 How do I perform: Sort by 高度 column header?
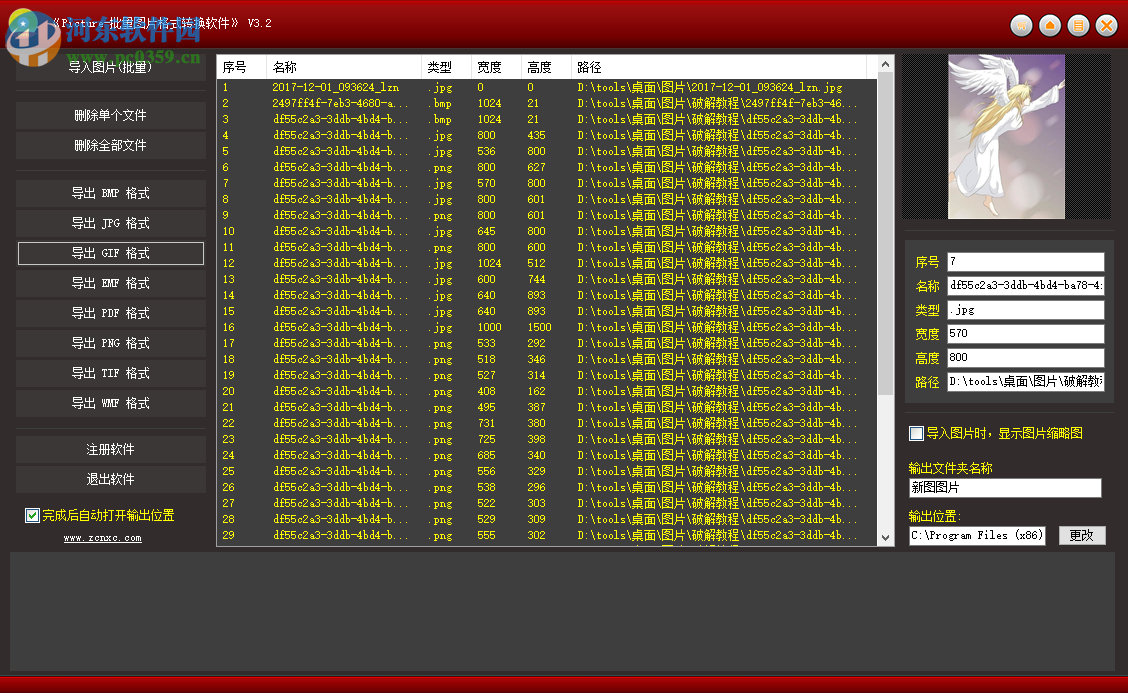(546, 67)
